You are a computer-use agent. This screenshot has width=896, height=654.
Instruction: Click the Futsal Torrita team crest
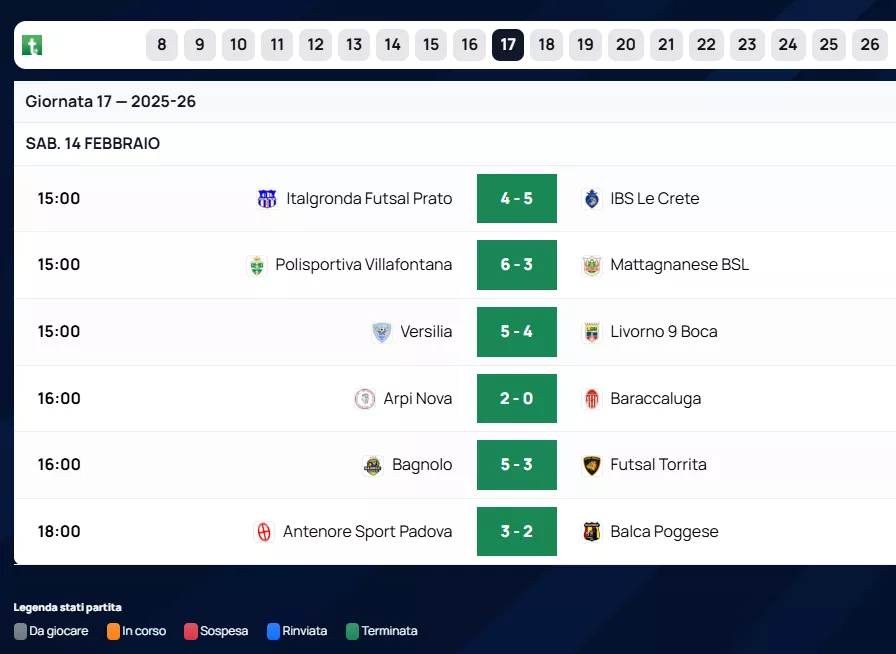point(592,465)
